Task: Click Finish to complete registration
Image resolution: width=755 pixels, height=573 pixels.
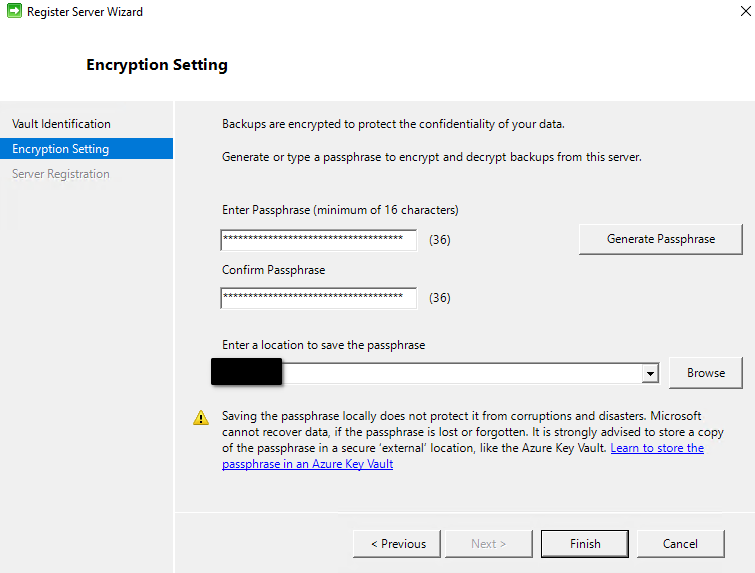Action: (585, 544)
